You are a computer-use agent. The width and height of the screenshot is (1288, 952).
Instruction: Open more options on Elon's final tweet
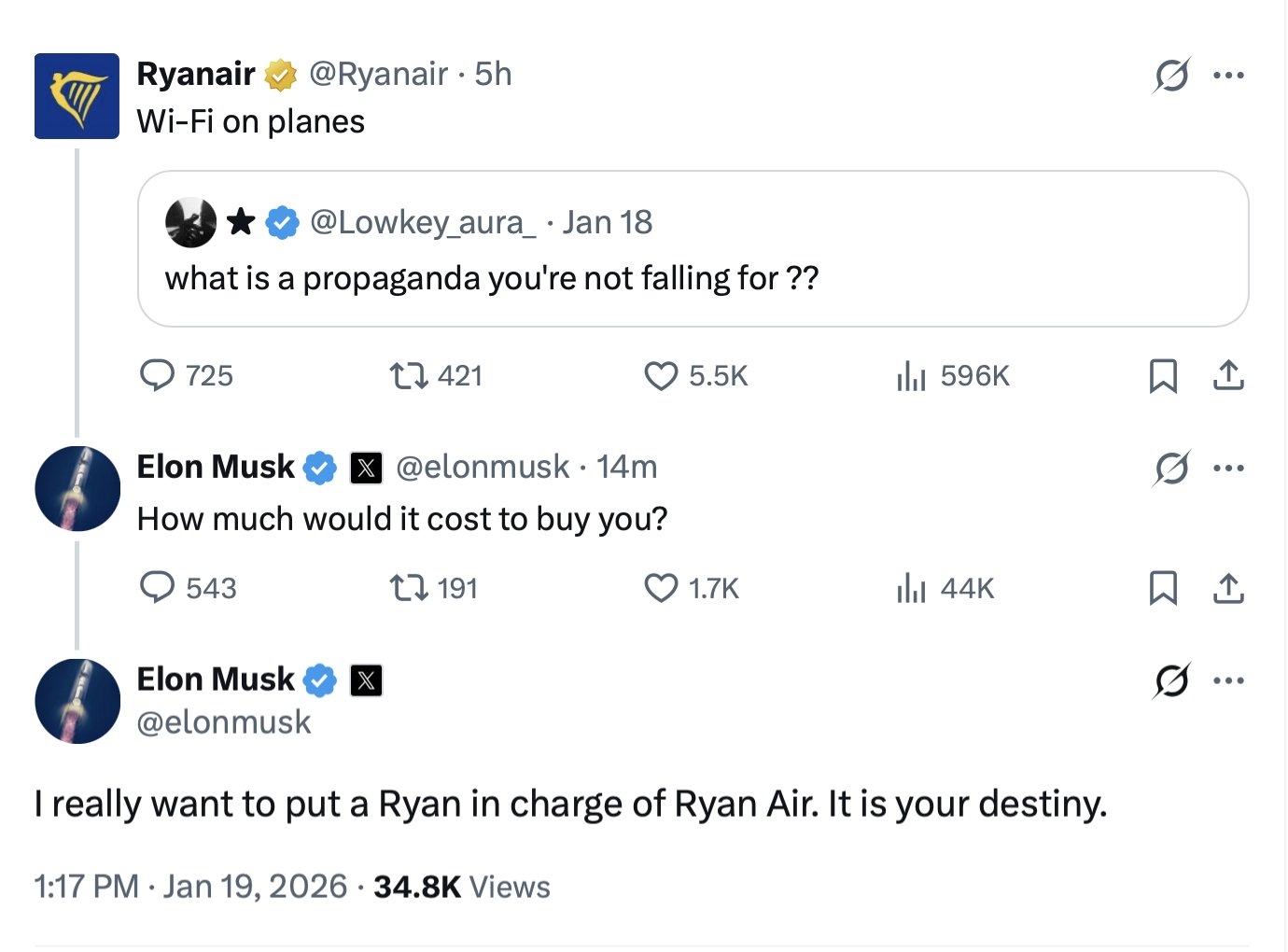coord(1230,680)
